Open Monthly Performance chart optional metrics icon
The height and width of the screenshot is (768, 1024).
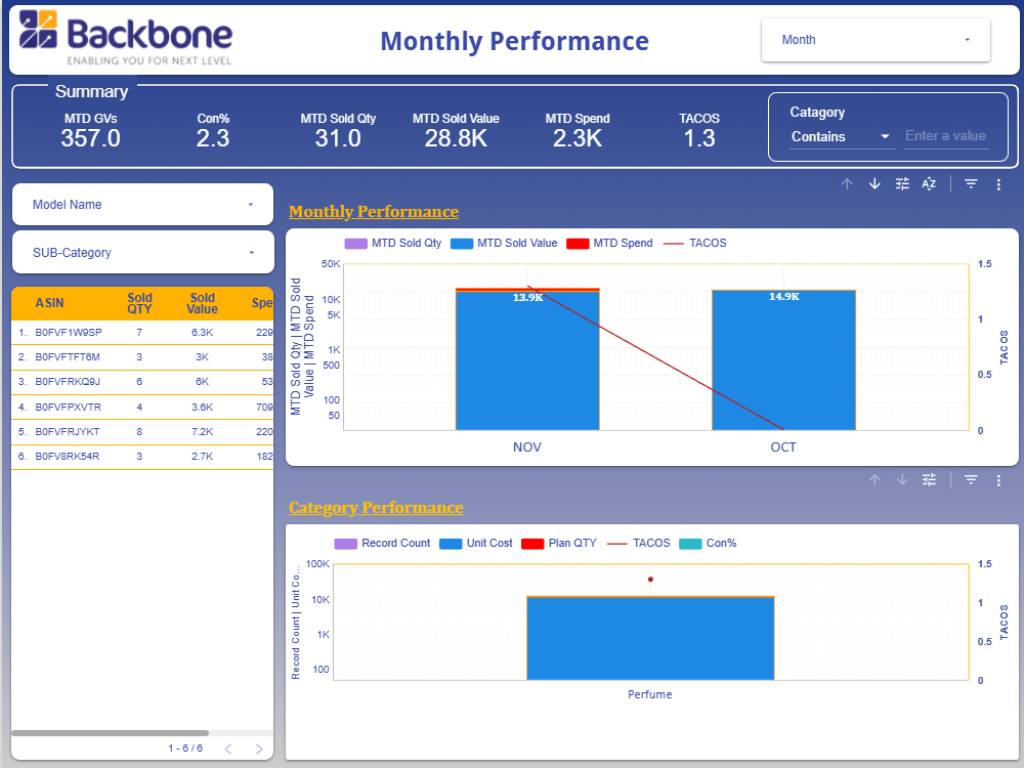coord(902,184)
